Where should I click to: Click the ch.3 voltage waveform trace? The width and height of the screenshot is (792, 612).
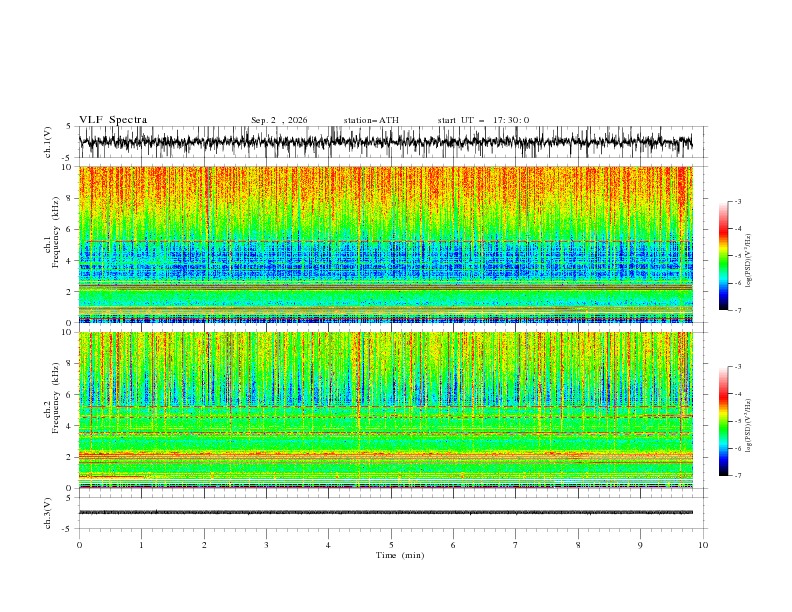pos(385,512)
